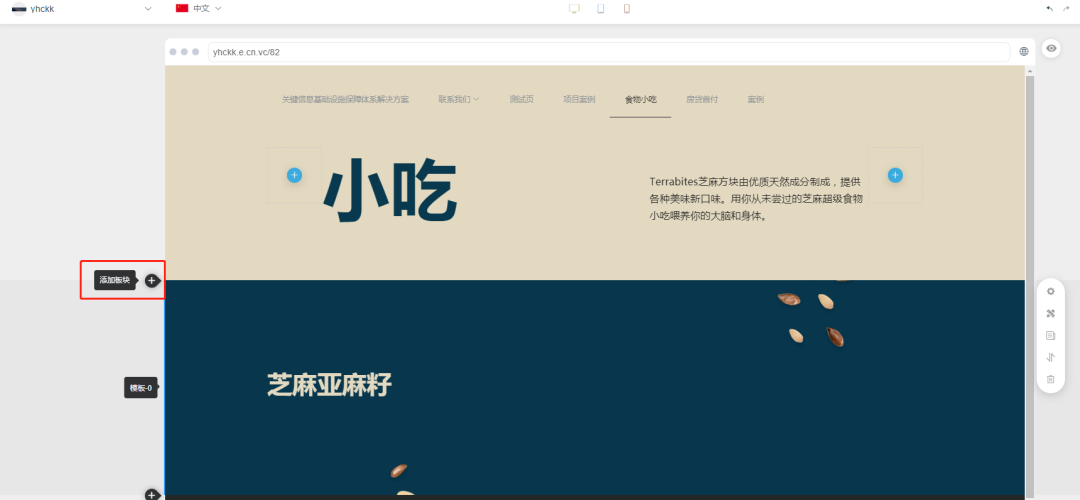1080x500 pixels.
Task: Click the 模板-0 label
Action: coord(141,388)
